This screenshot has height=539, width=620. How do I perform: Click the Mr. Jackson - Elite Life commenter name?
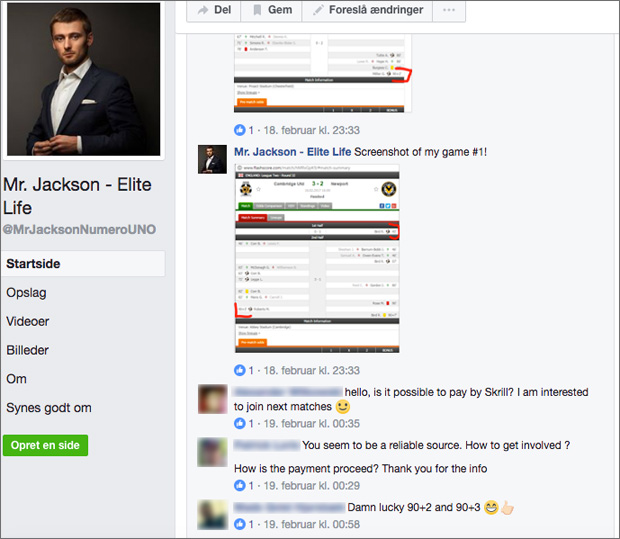293,152
